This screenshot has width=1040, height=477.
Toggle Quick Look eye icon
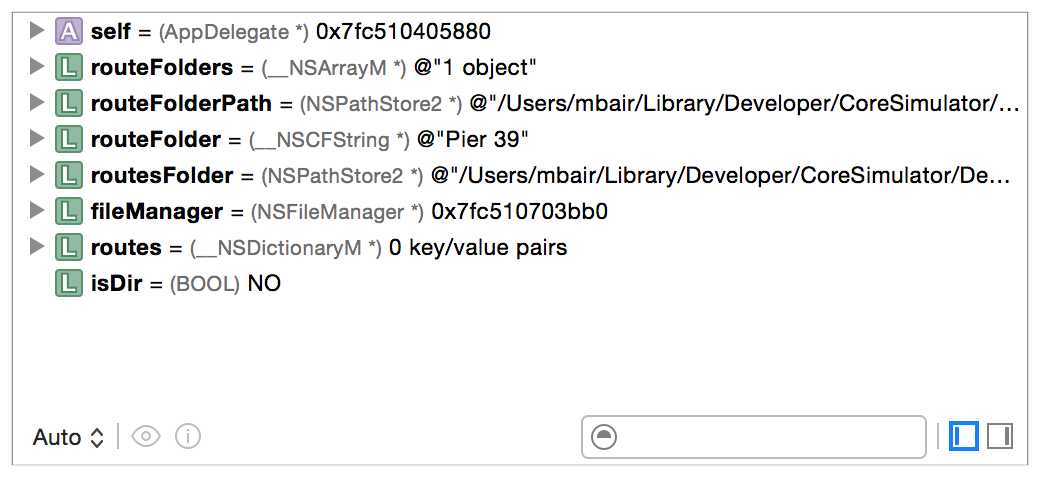pos(146,437)
